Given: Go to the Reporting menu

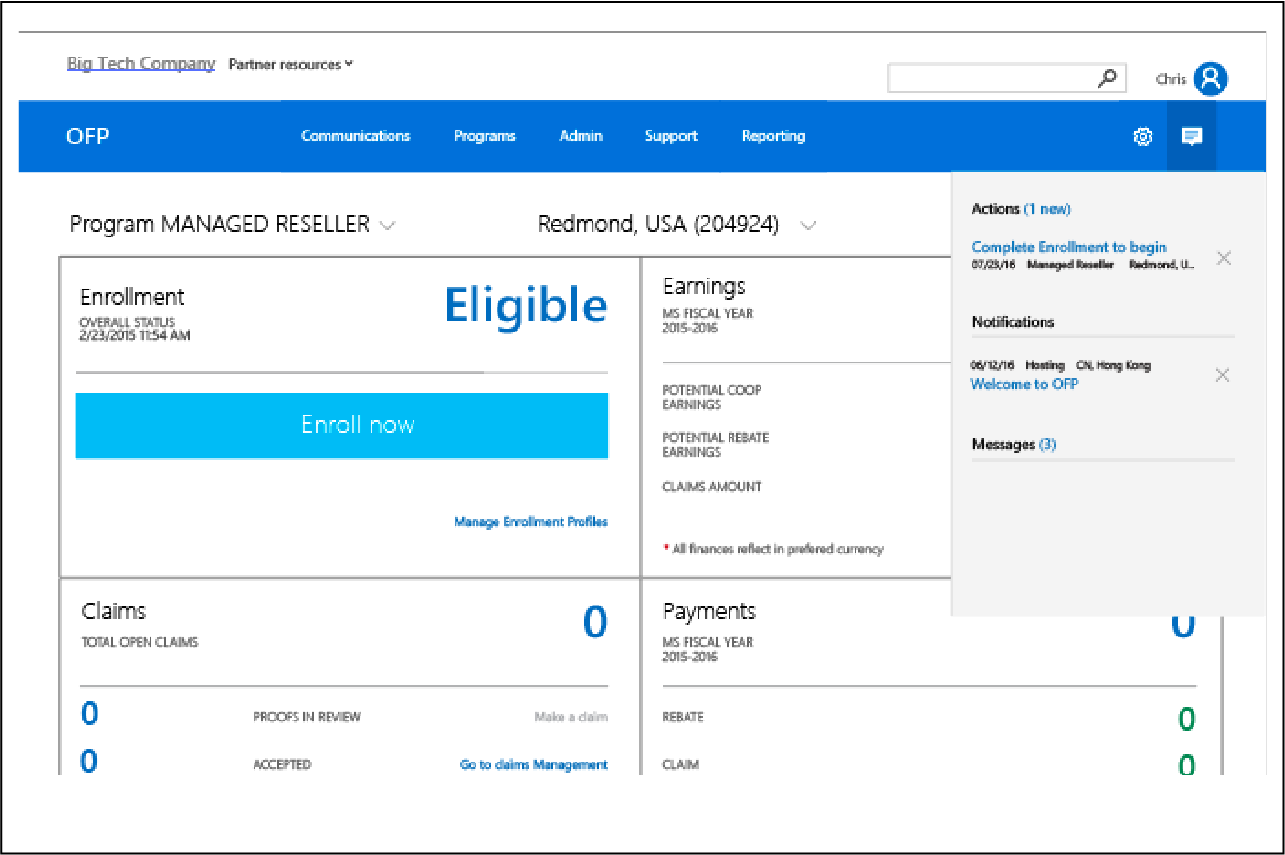Looking at the screenshot, I should pyautogui.click(x=773, y=136).
